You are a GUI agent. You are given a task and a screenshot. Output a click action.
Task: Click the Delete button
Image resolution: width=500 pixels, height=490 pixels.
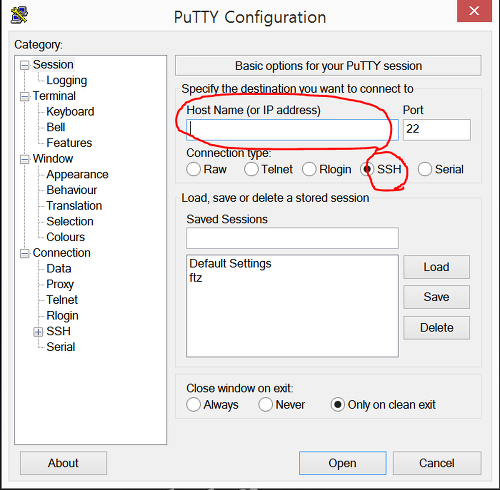[x=436, y=328]
